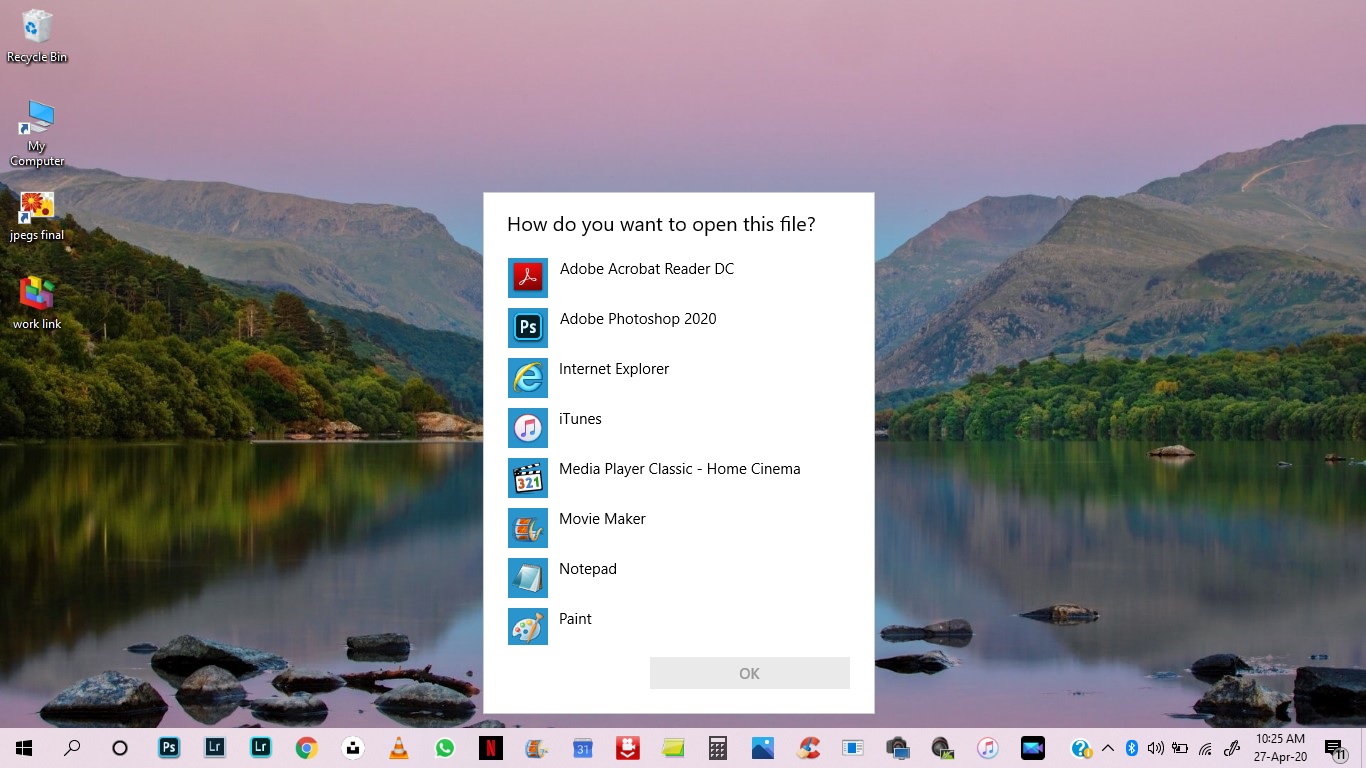Select Movie Maker in the app list
The width and height of the screenshot is (1366, 768).
pos(679,528)
